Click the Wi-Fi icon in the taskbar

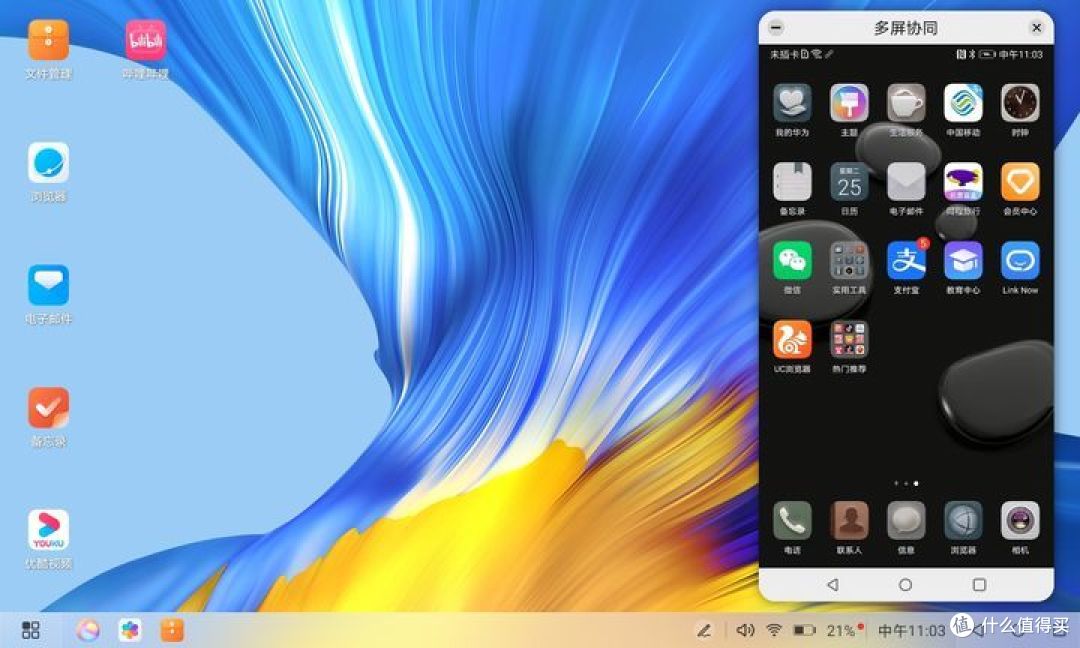click(774, 630)
